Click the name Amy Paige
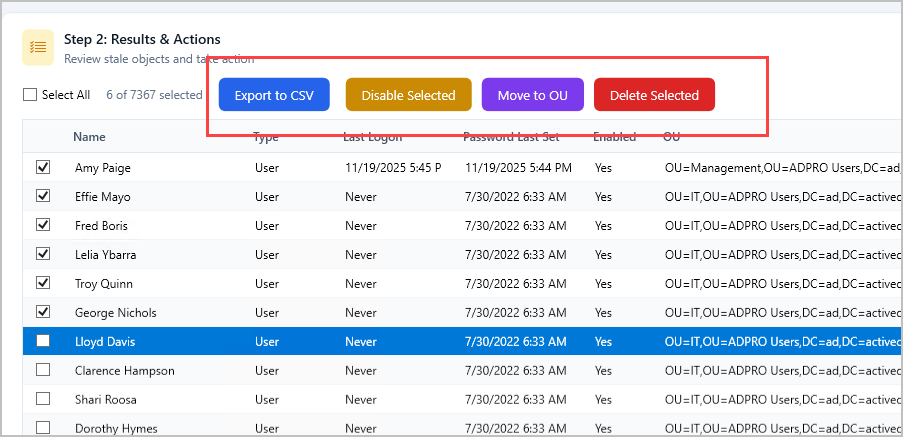Image resolution: width=903 pixels, height=437 pixels. (103, 168)
